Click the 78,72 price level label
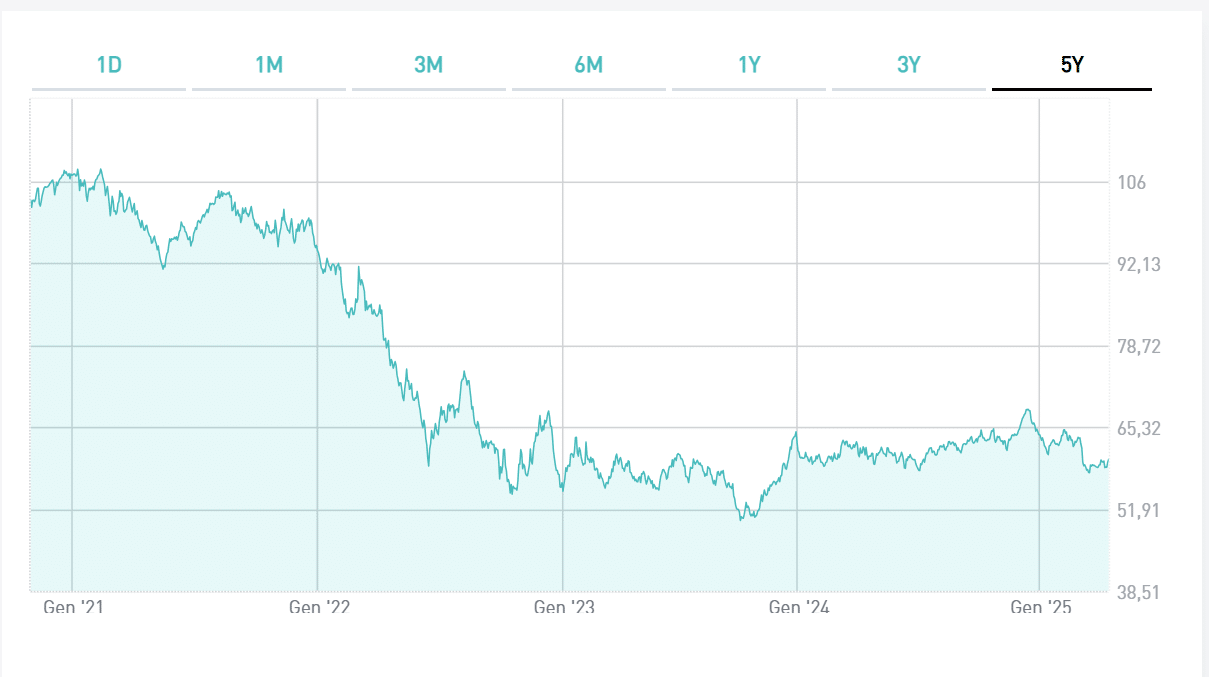Viewport: 1209px width, 677px height. pos(1138,347)
